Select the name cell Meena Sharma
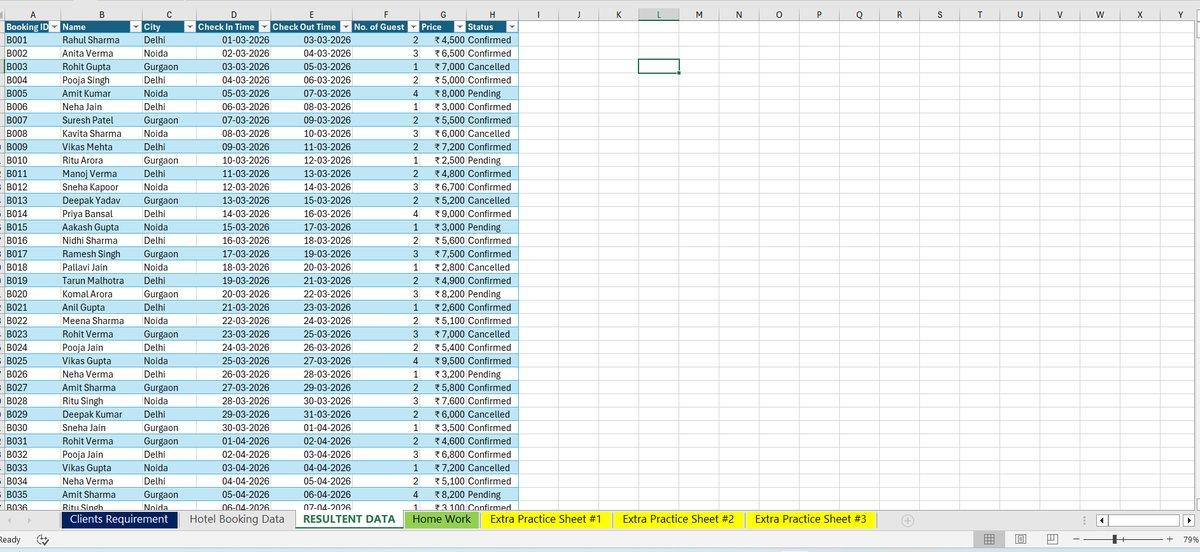 [x=99, y=320]
